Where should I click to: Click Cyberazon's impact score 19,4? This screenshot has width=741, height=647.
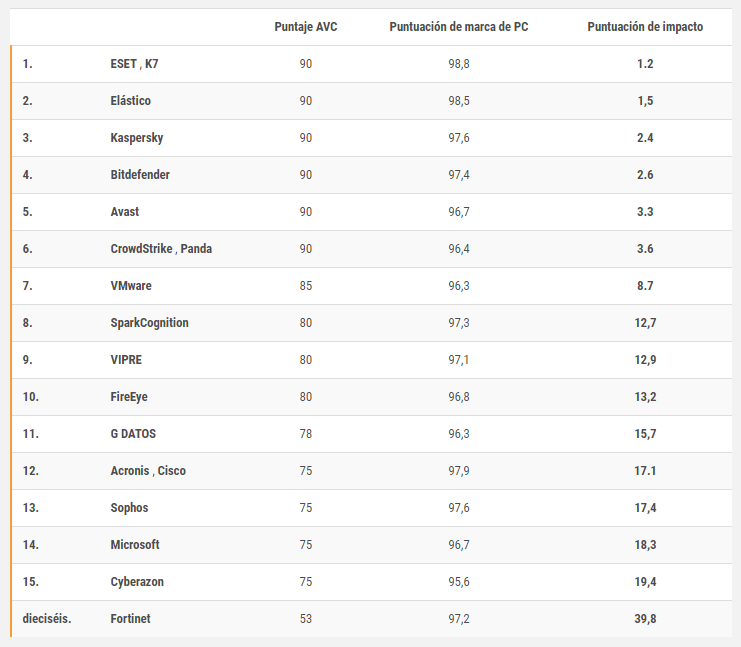click(645, 582)
